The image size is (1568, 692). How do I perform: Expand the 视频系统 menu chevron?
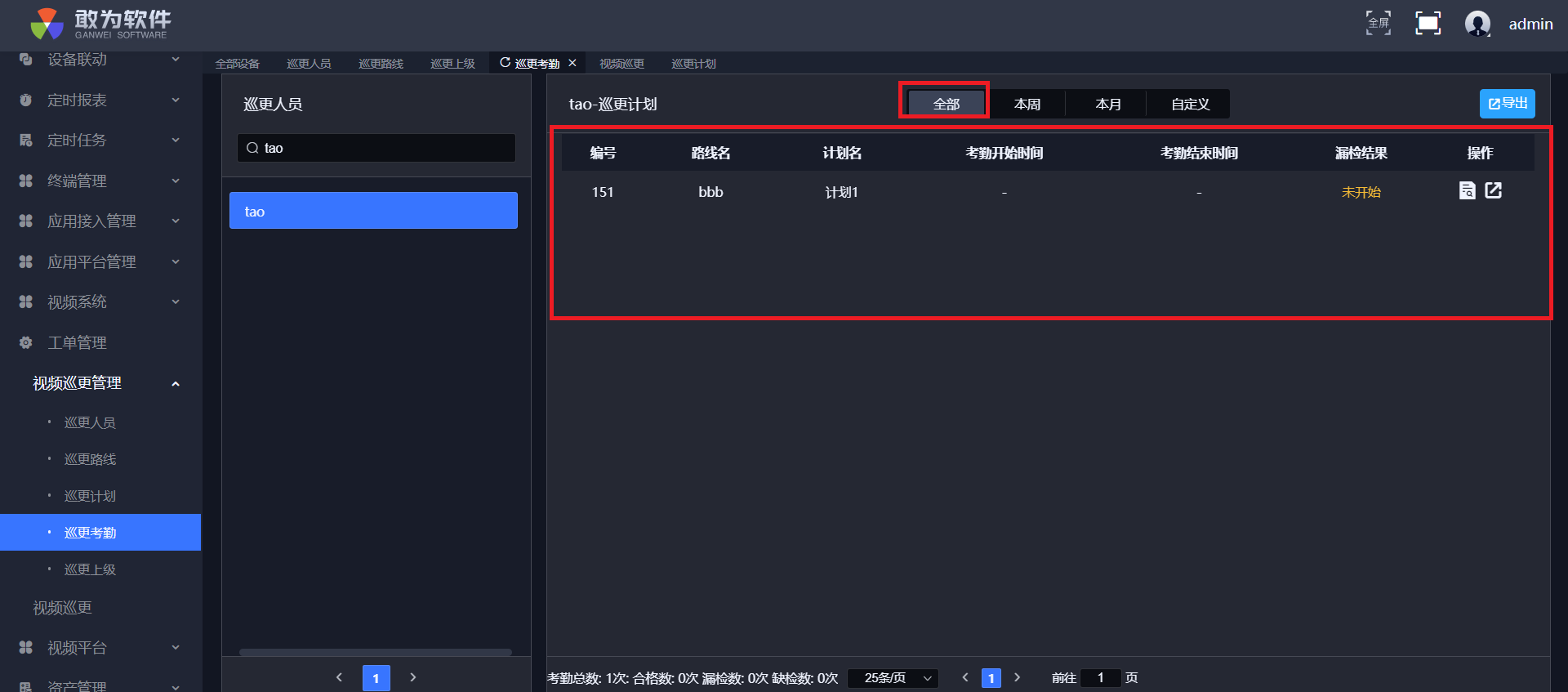pos(176,301)
